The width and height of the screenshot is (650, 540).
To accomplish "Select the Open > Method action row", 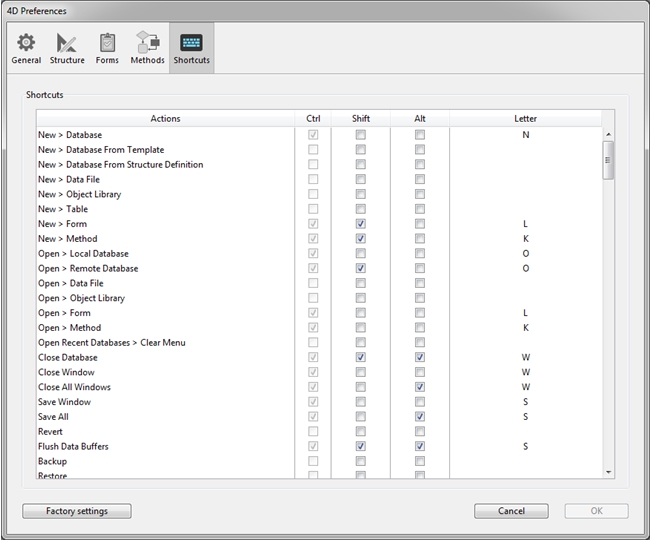I will pyautogui.click(x=69, y=328).
